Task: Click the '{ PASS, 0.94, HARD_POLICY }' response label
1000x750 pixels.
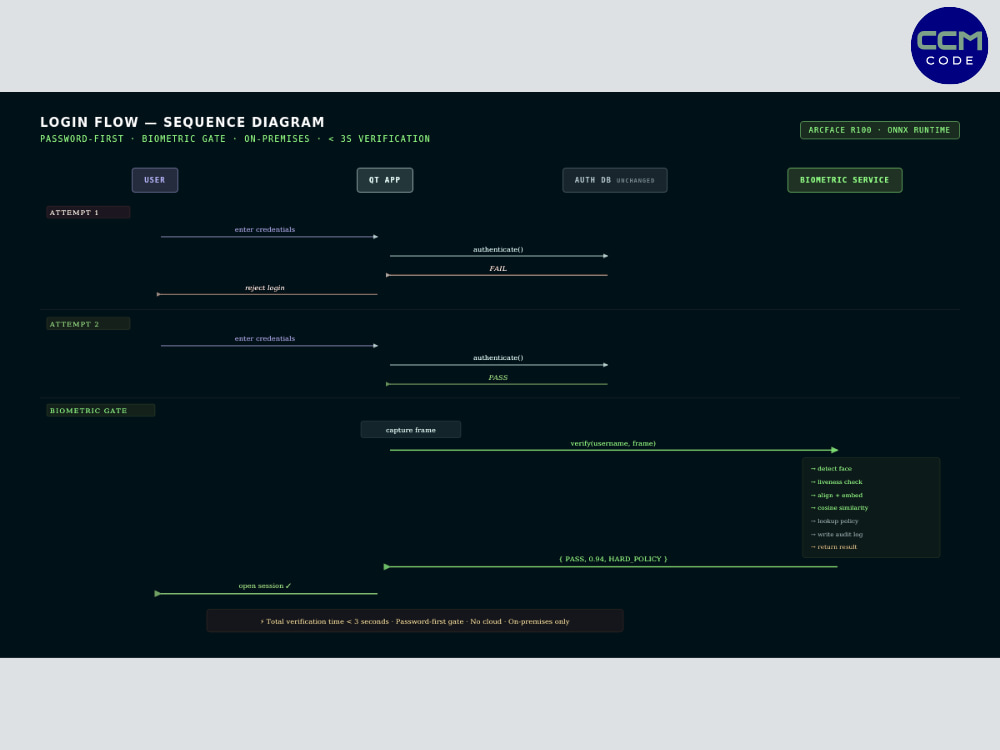Action: point(613,559)
